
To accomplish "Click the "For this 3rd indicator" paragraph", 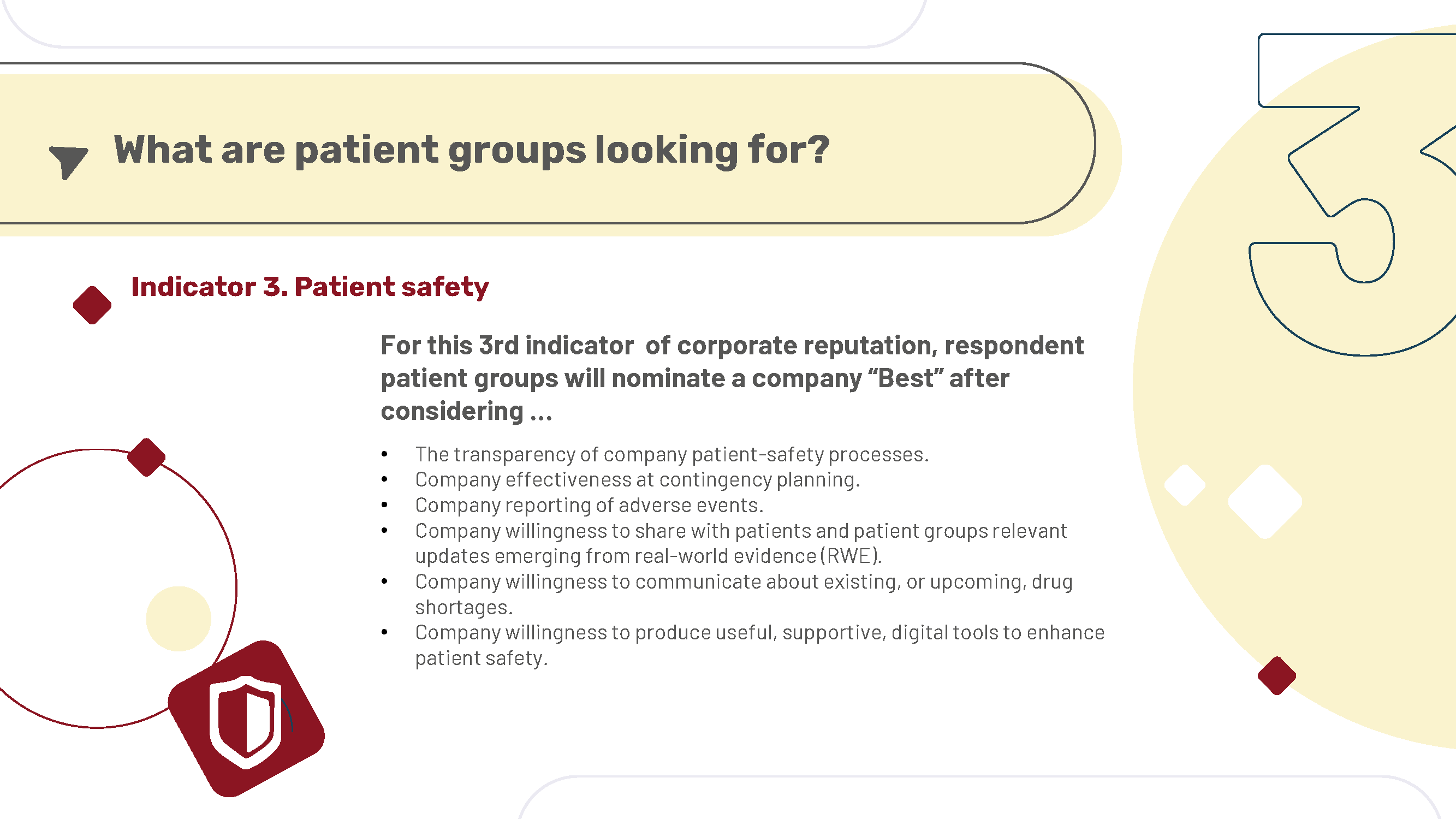I will click(732, 378).
